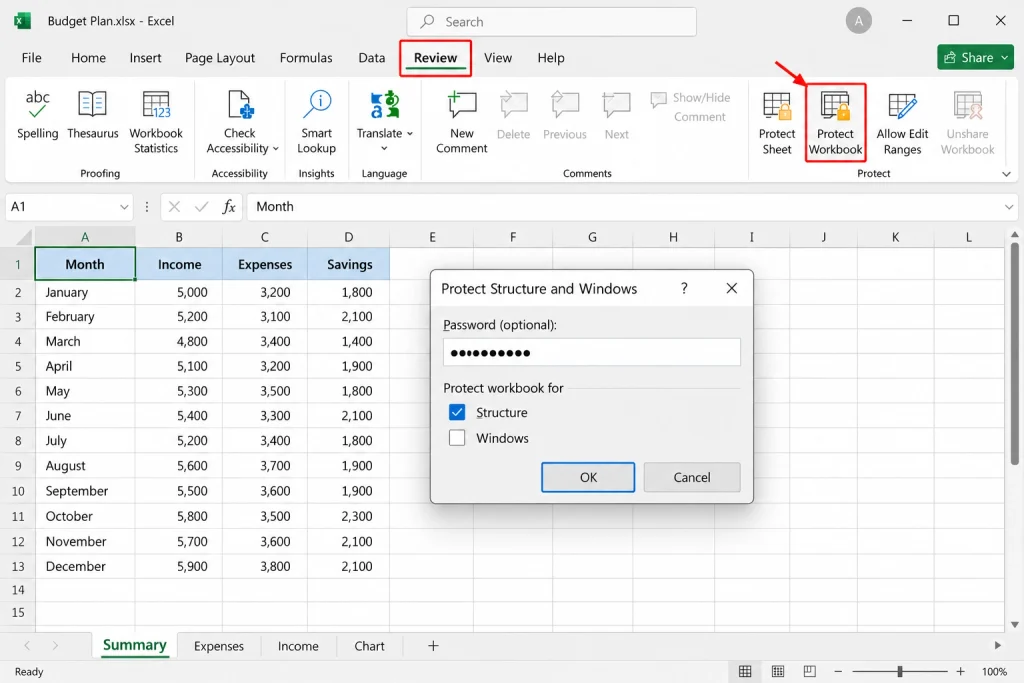
Task: Adjust the zoom slider handle
Action: coord(900,671)
